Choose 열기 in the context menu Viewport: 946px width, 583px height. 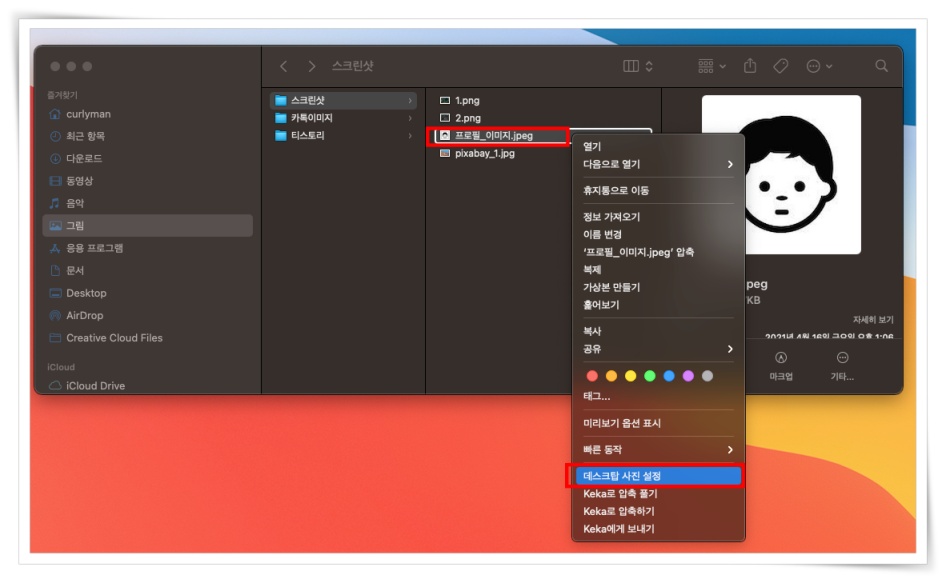[658, 147]
